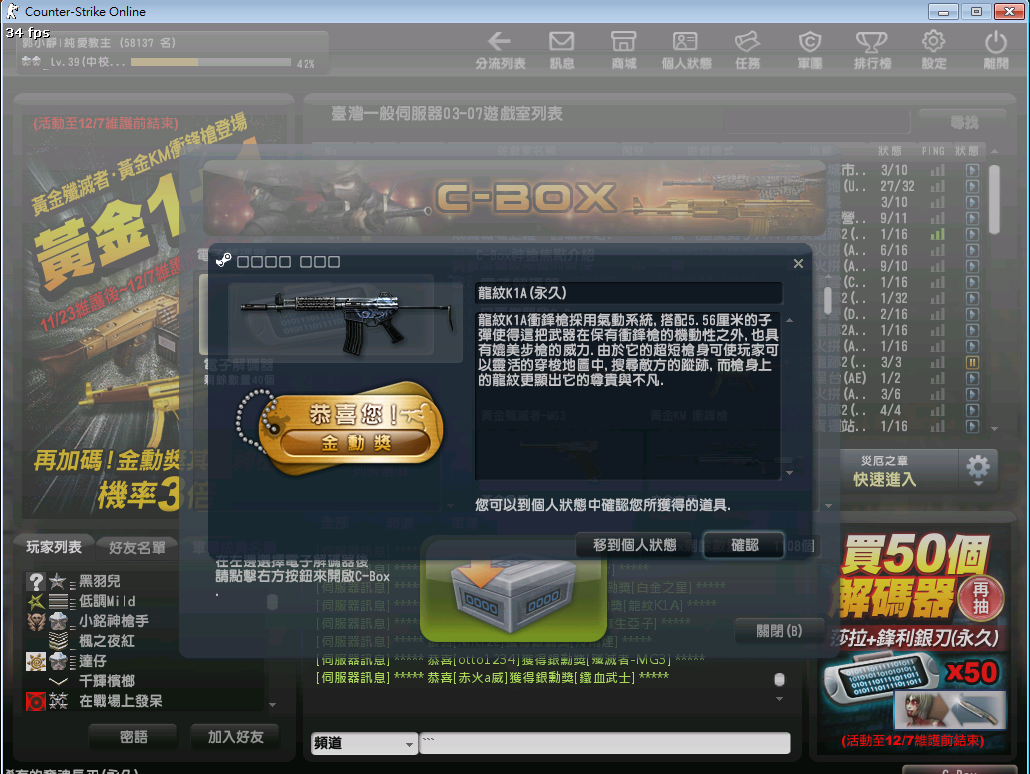Viewport: 1030px width, 774px height.
Task: Click the 加入好友 add friend button
Action: (235, 737)
